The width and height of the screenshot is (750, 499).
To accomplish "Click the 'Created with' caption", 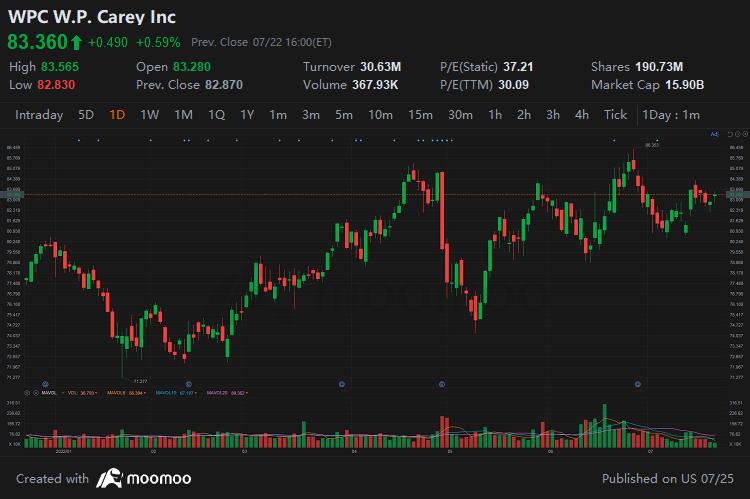I will 52,478.
